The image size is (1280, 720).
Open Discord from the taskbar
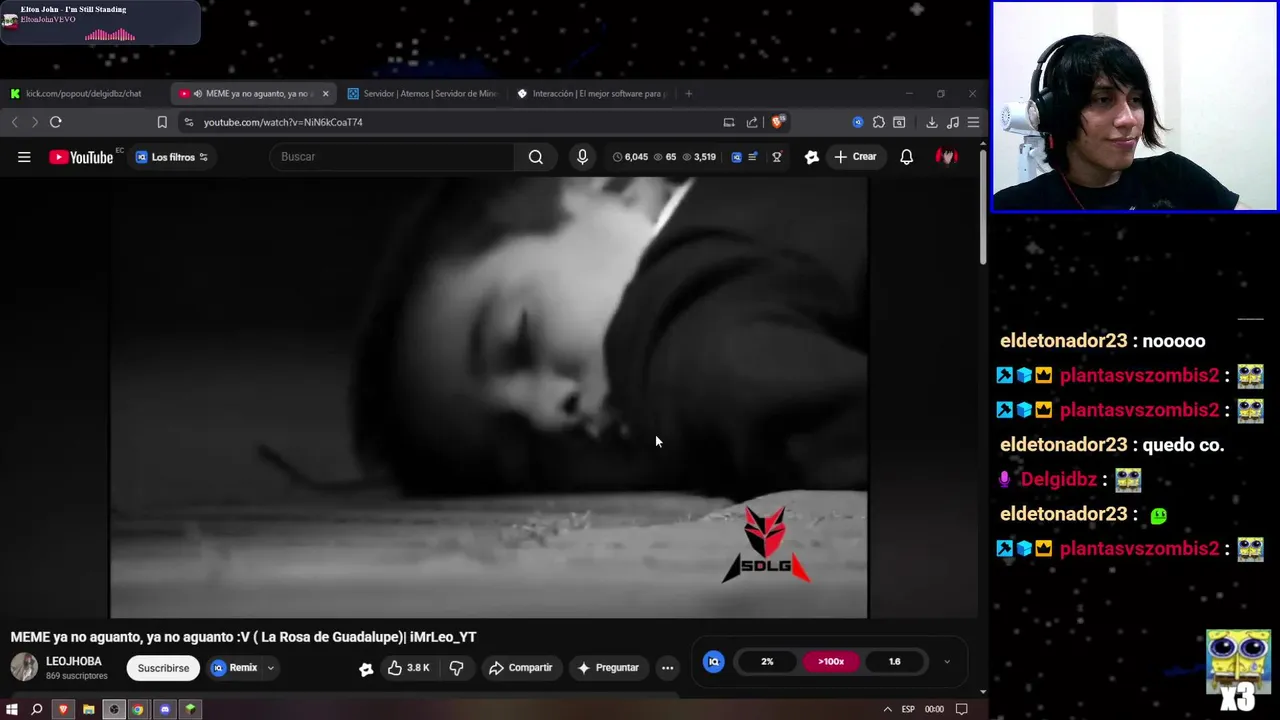[165, 709]
